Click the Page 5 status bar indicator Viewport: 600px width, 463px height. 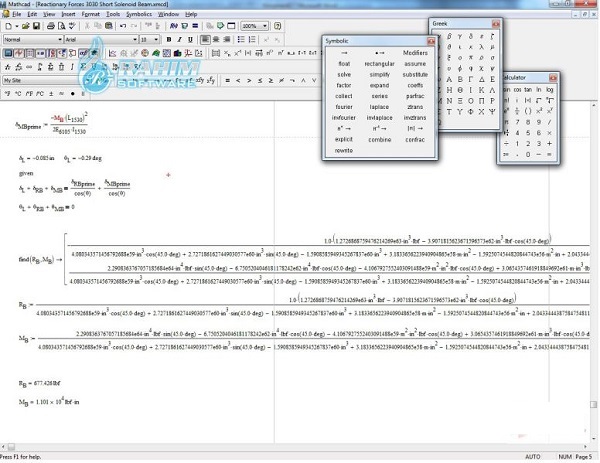(584, 457)
